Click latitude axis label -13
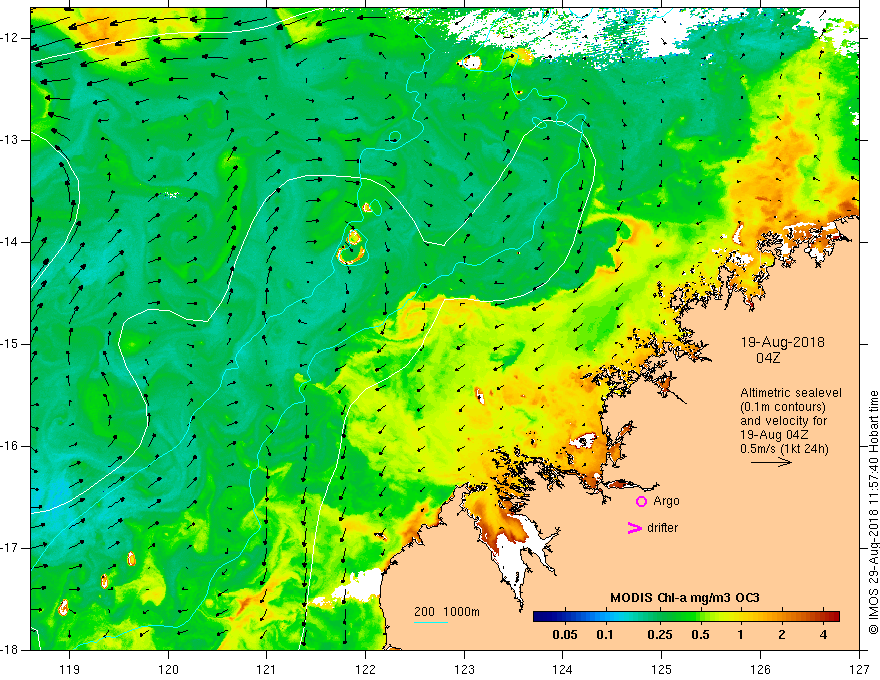This screenshot has height=680, width=880. (x=10, y=140)
